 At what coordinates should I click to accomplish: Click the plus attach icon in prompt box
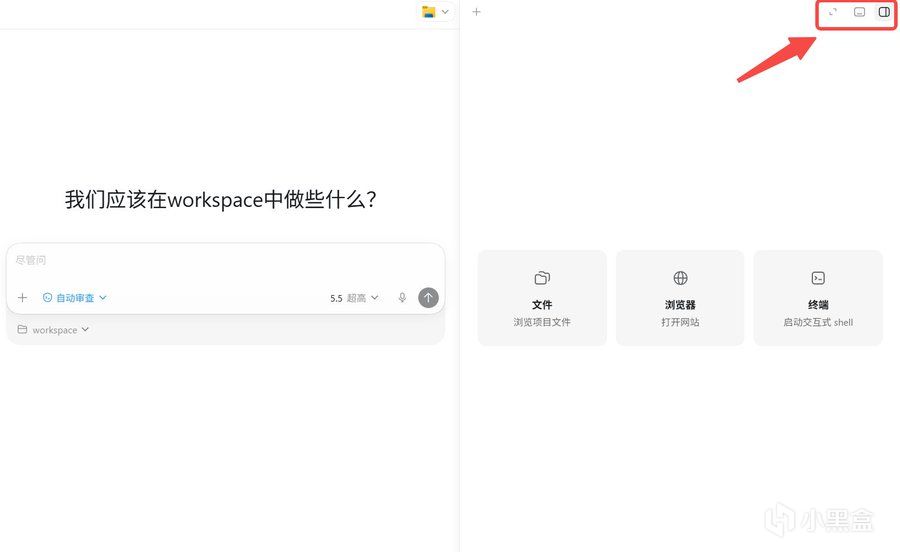click(22, 297)
